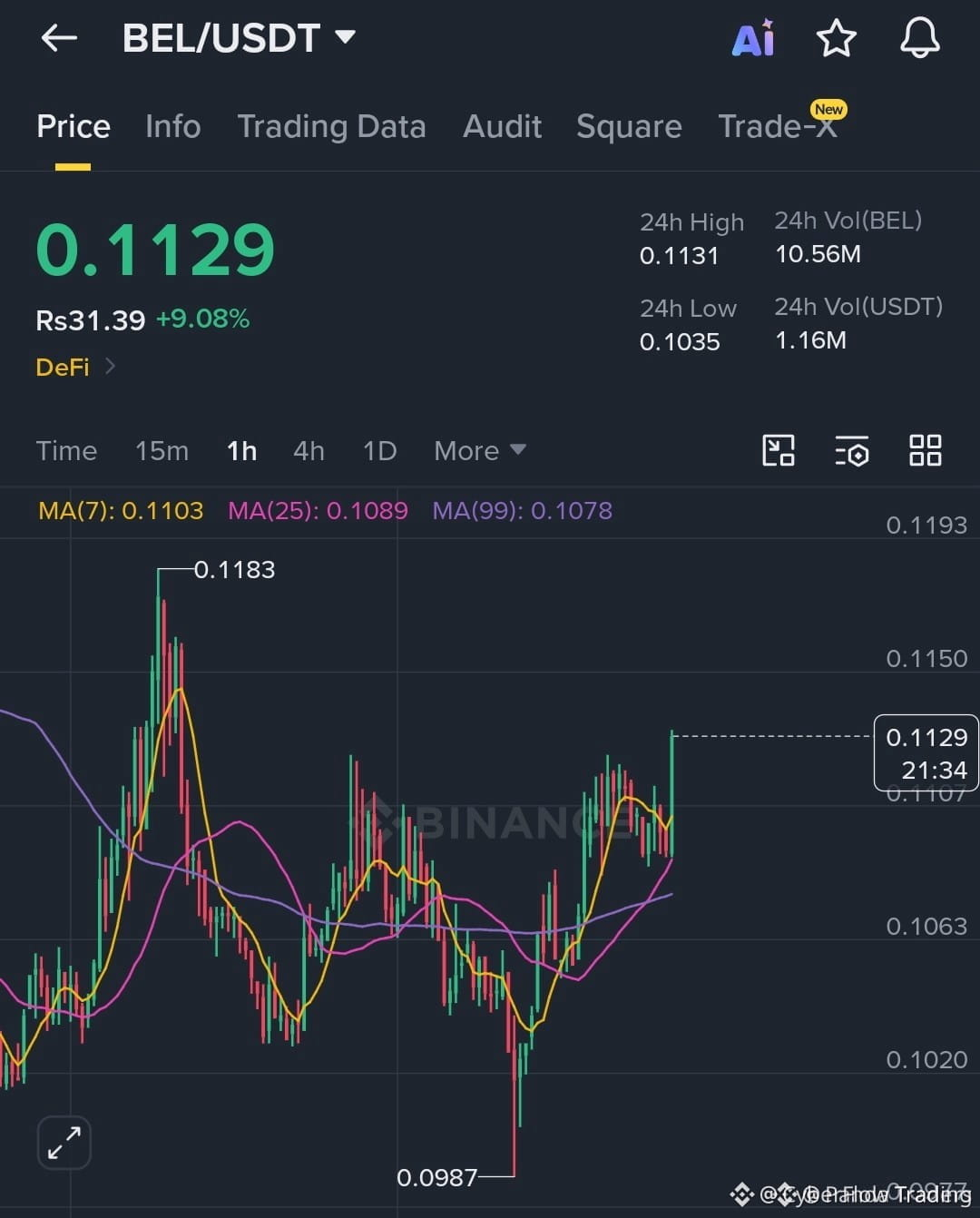Tap the 24h Low value 0.1035
980x1218 pixels.
tap(680, 342)
